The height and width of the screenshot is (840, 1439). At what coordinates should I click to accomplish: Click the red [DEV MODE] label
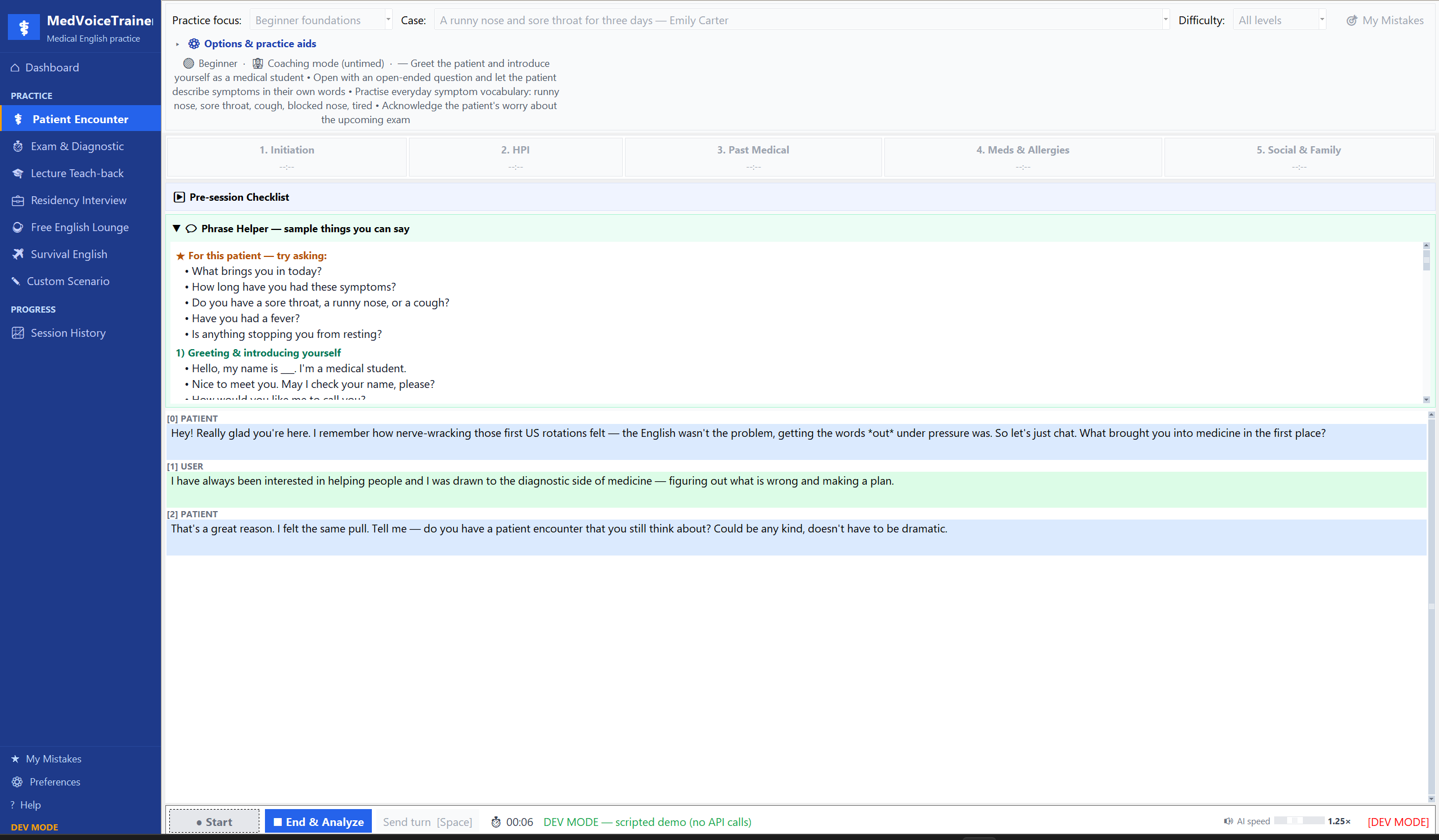point(1398,822)
